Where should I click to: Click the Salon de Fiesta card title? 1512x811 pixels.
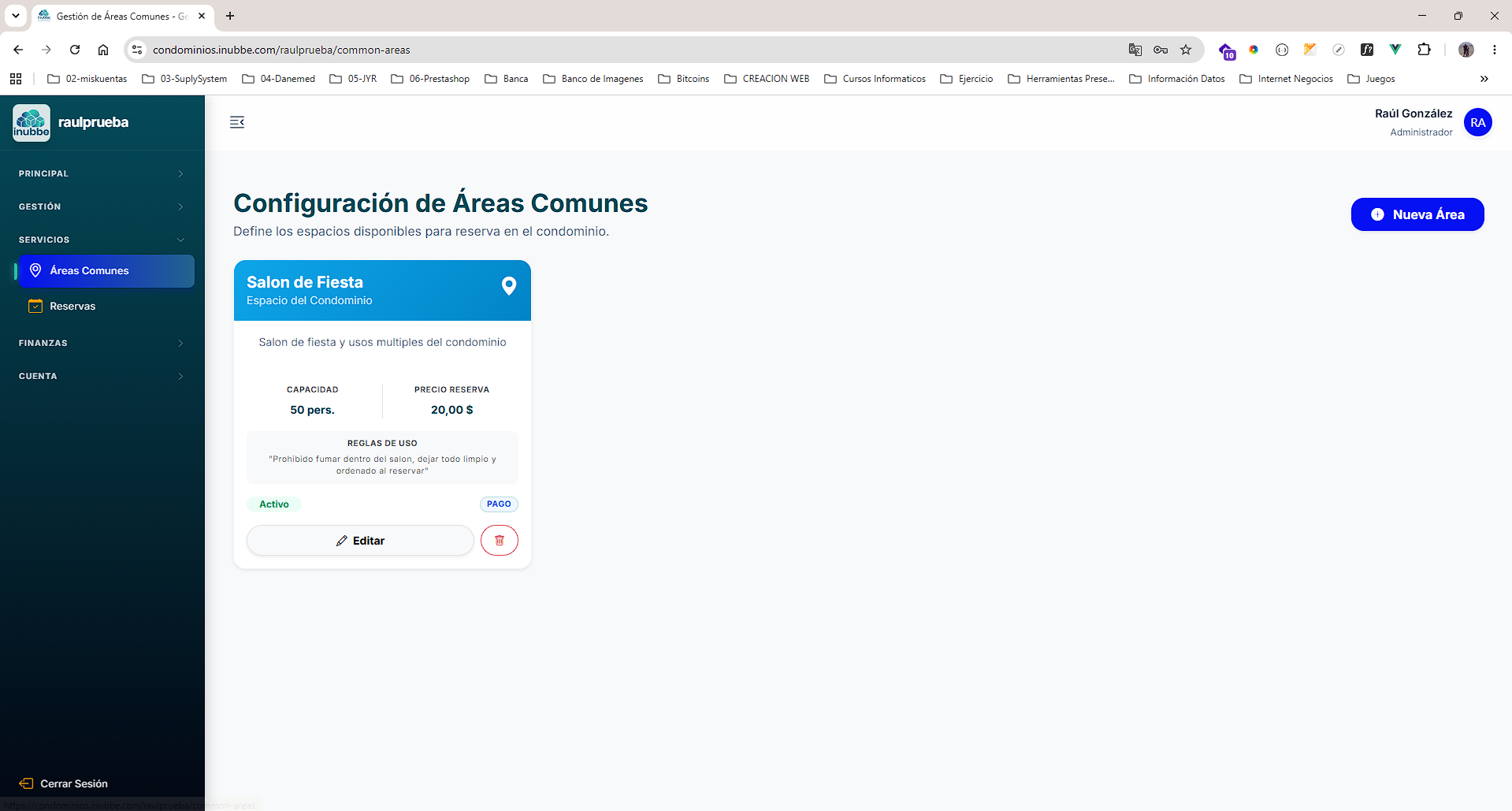click(x=305, y=282)
